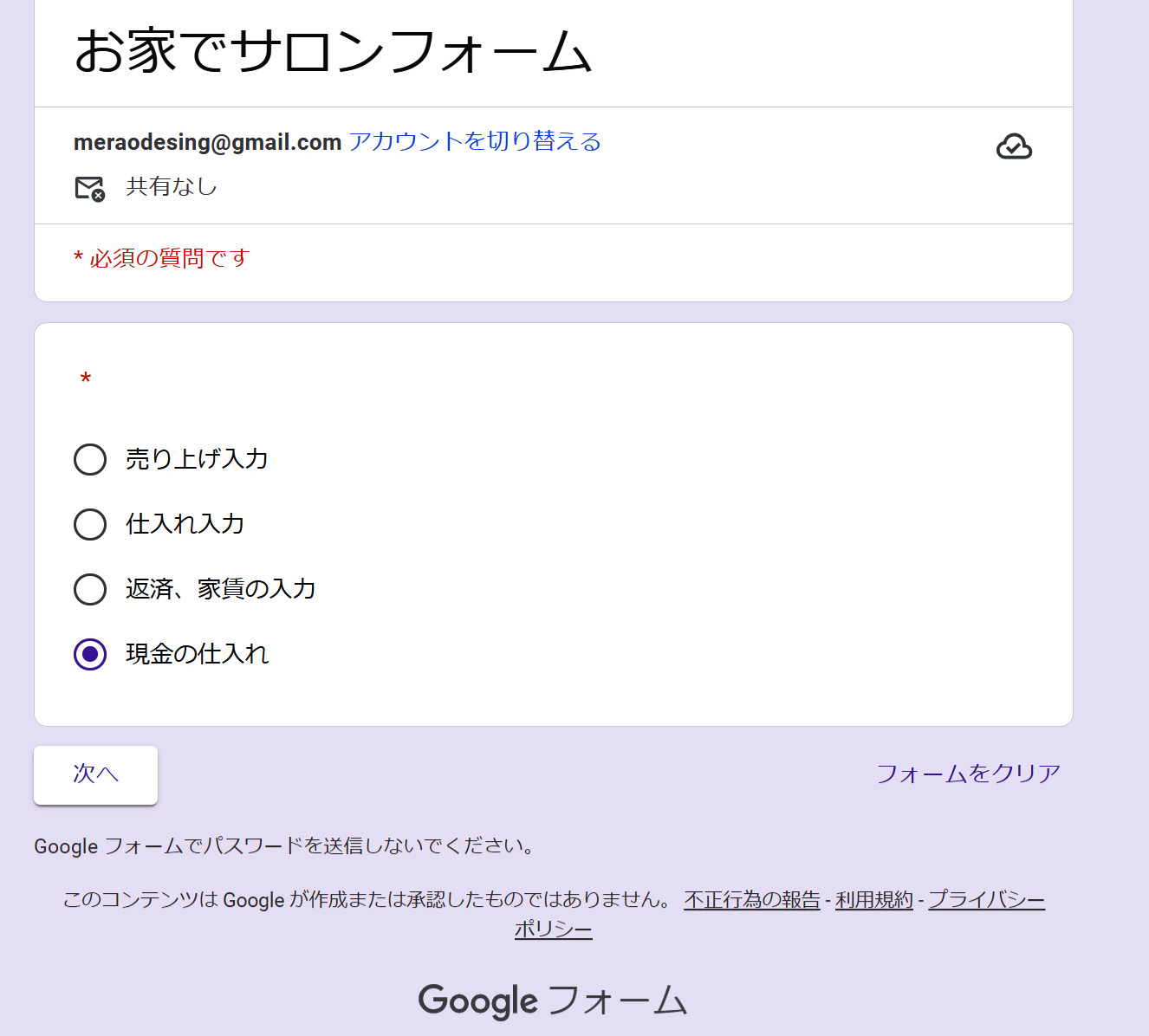Open the 利用規約 link

(873, 900)
